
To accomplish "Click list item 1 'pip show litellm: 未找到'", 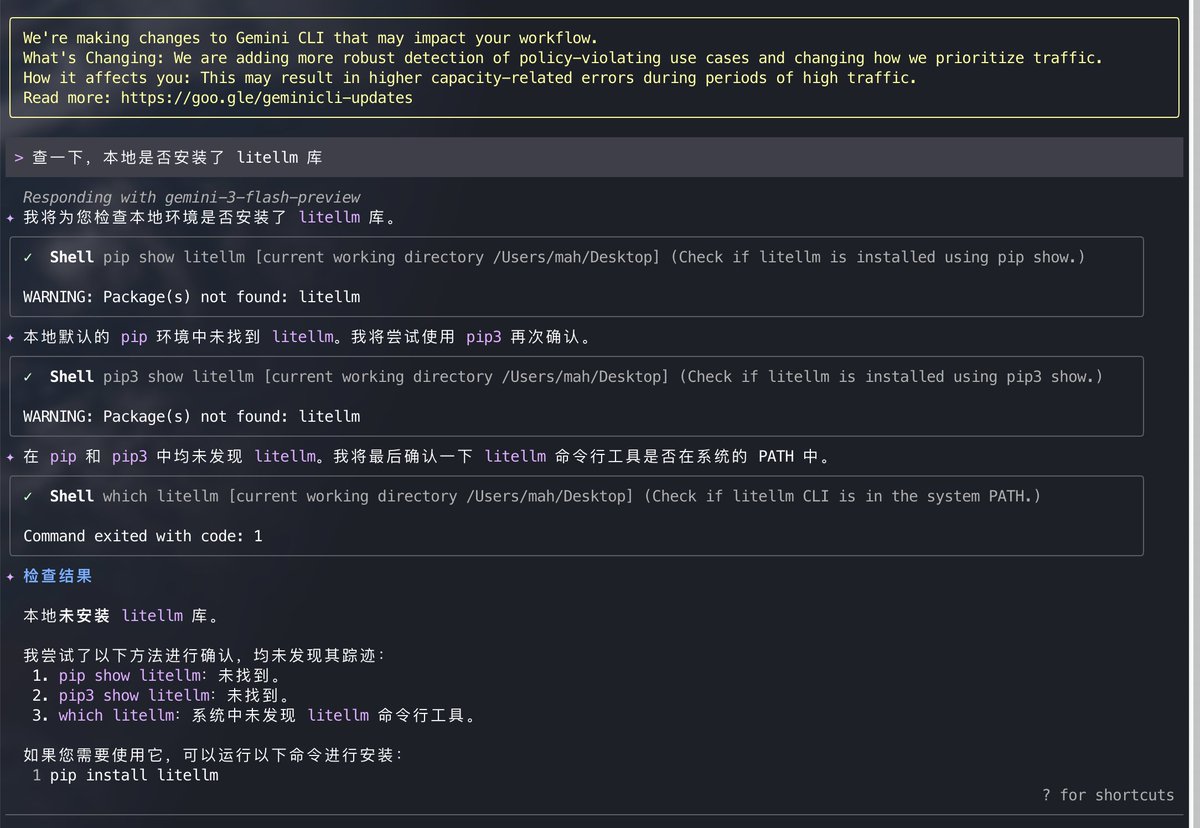I will coord(160,676).
